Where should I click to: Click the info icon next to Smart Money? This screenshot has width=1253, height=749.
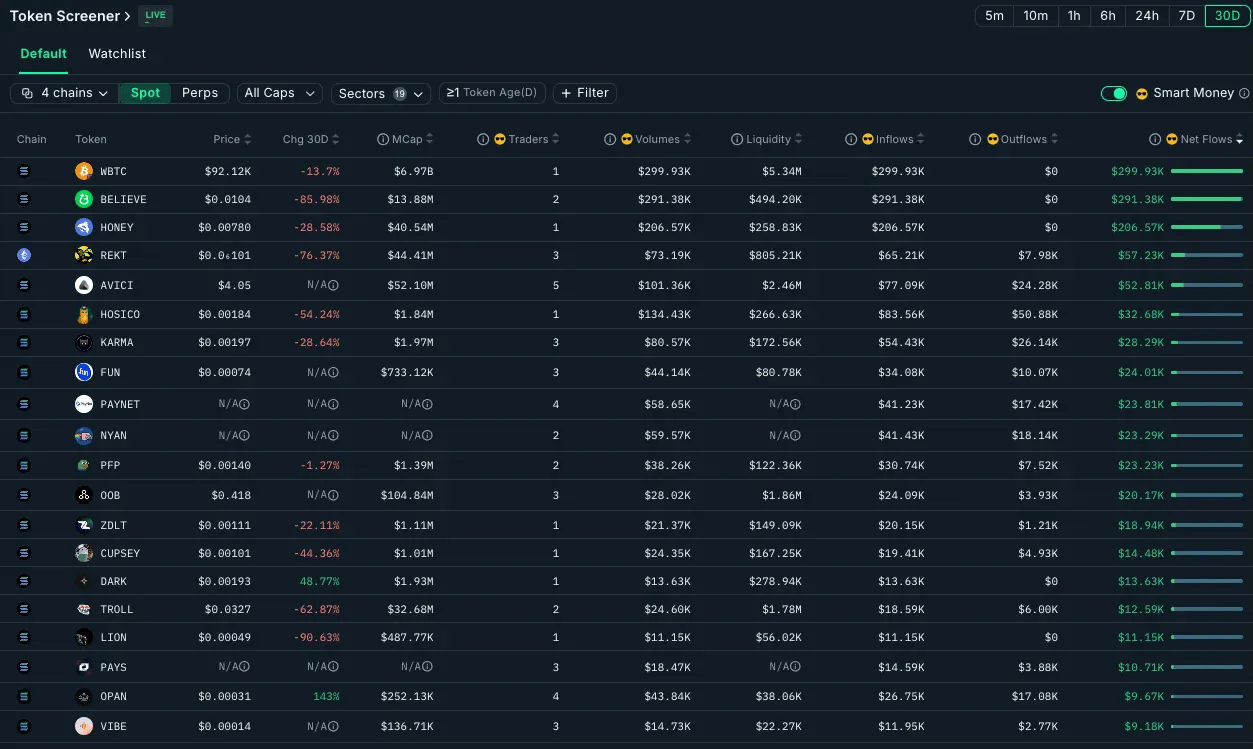(x=1244, y=93)
